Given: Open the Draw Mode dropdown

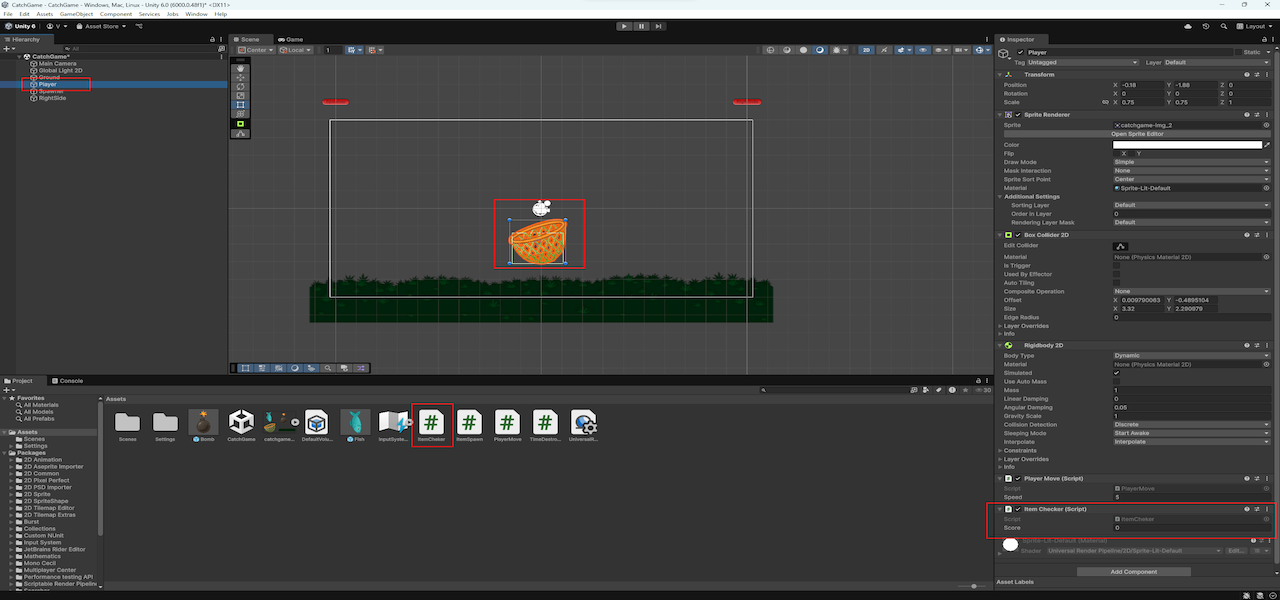Looking at the screenshot, I should [x=1192, y=162].
